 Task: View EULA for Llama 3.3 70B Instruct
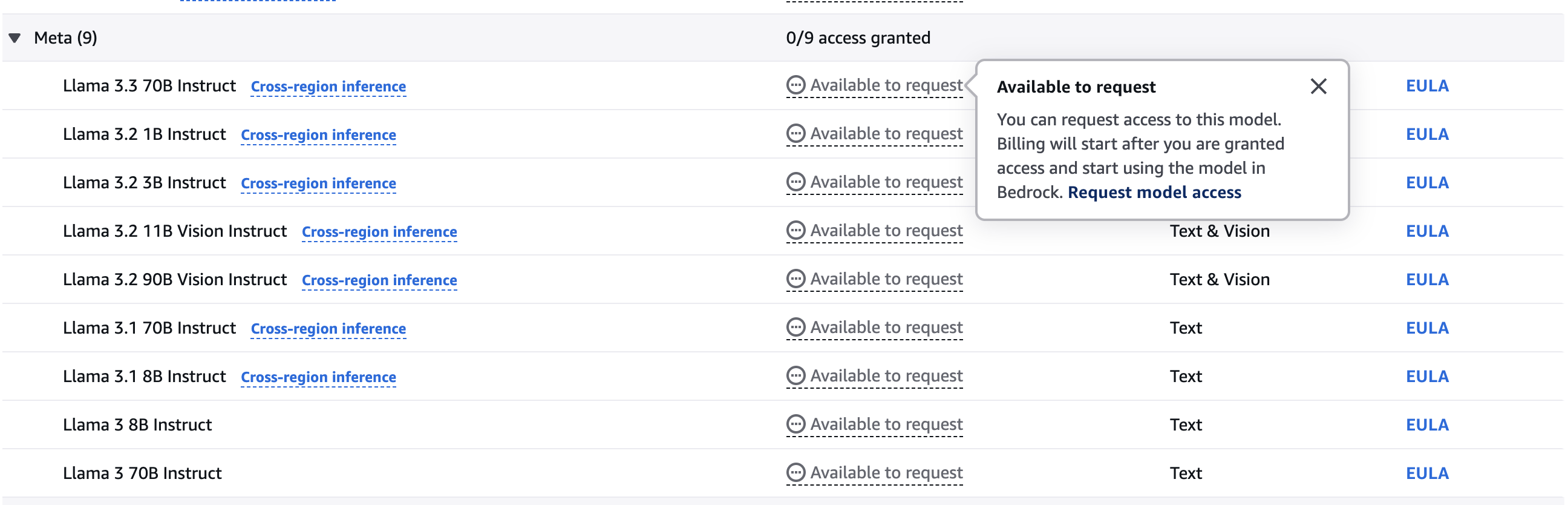pyautogui.click(x=1427, y=86)
